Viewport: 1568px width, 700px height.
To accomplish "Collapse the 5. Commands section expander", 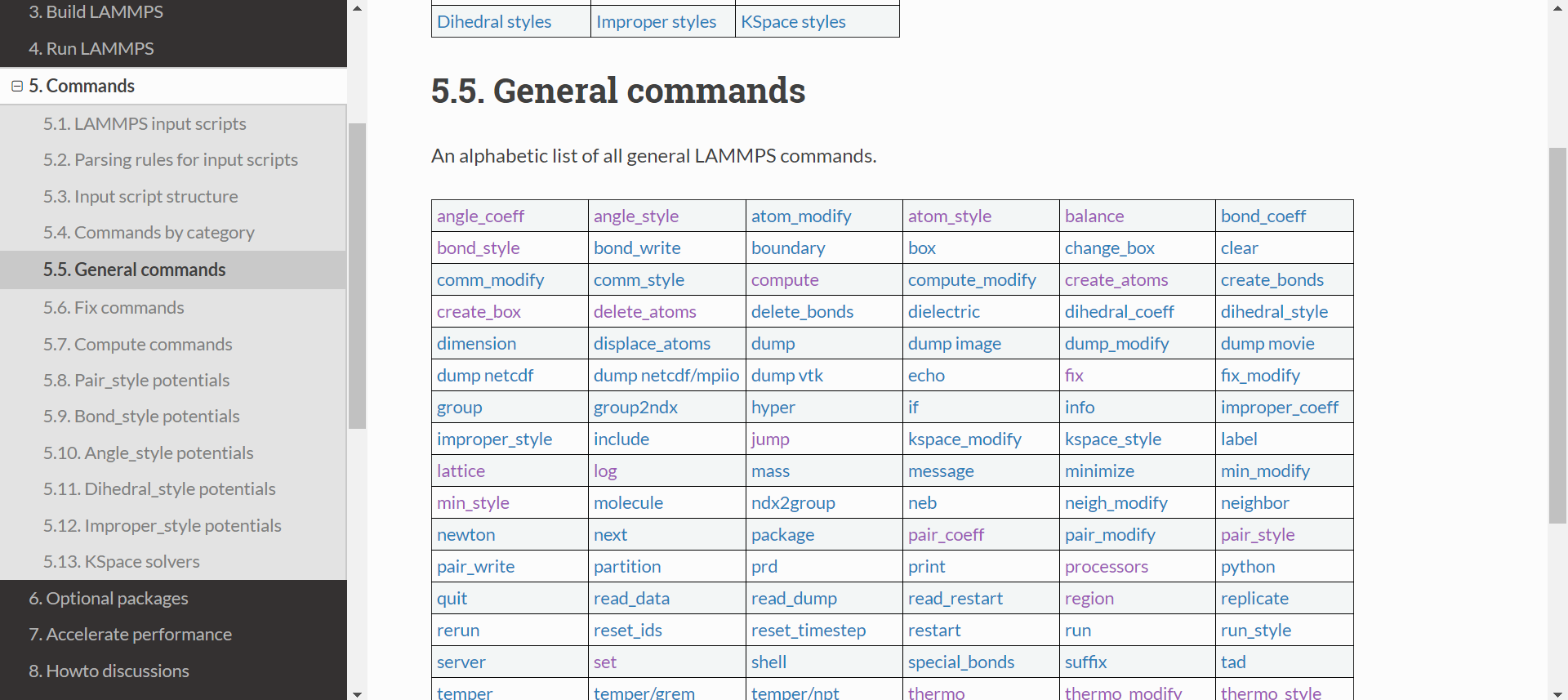I will pyautogui.click(x=17, y=86).
